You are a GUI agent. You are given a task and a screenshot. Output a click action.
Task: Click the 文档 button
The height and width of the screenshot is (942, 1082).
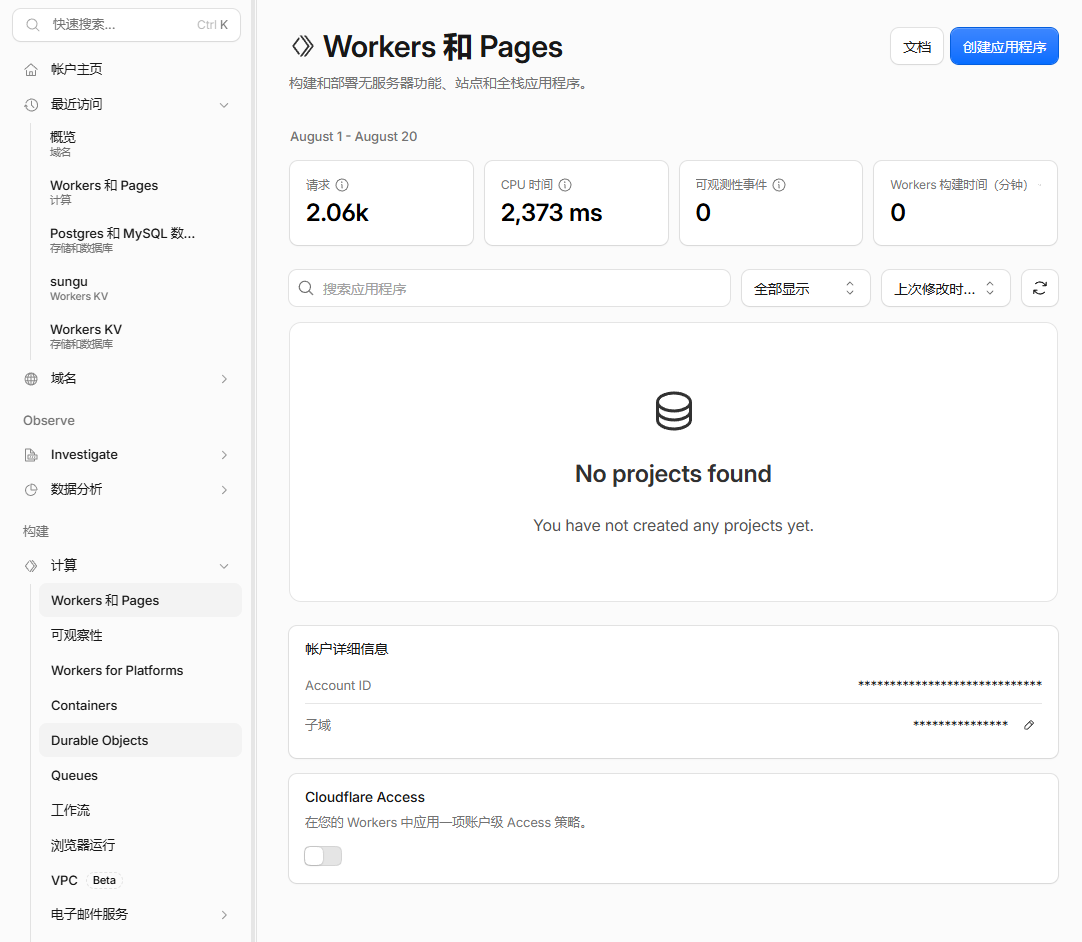click(x=916, y=47)
